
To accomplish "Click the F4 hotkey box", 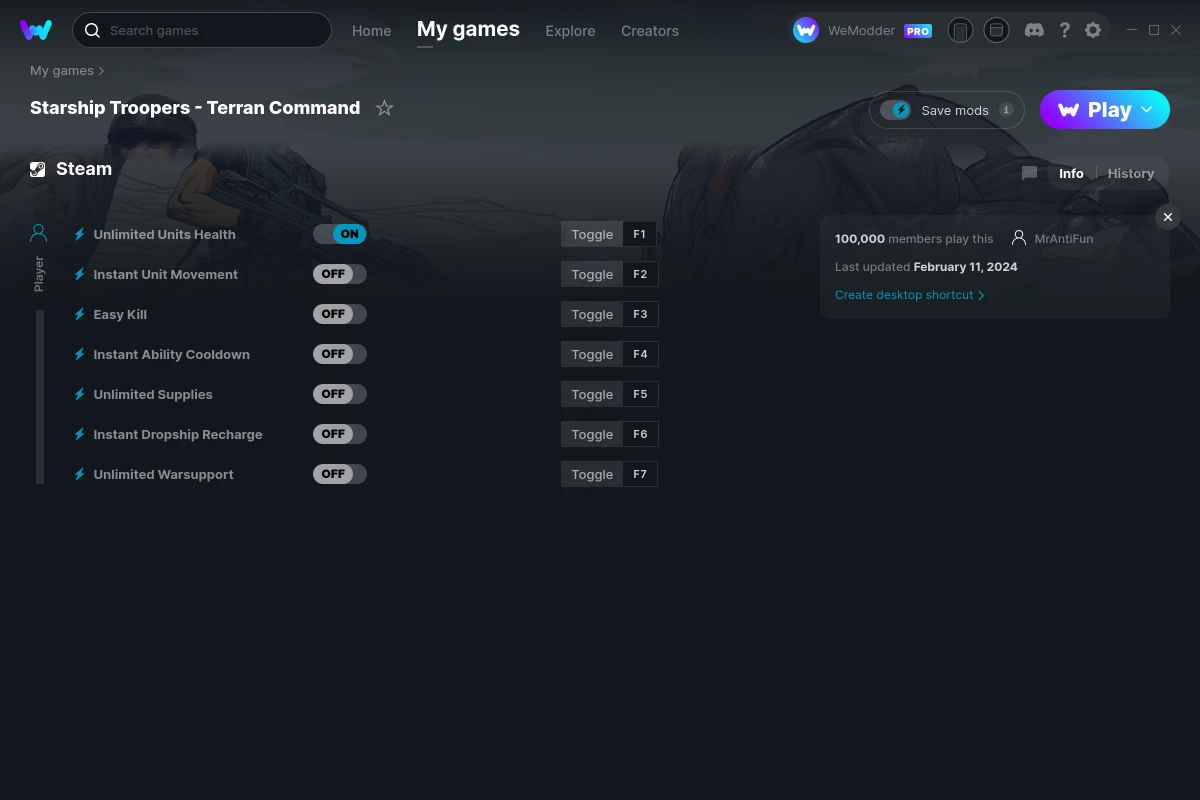I will (640, 354).
